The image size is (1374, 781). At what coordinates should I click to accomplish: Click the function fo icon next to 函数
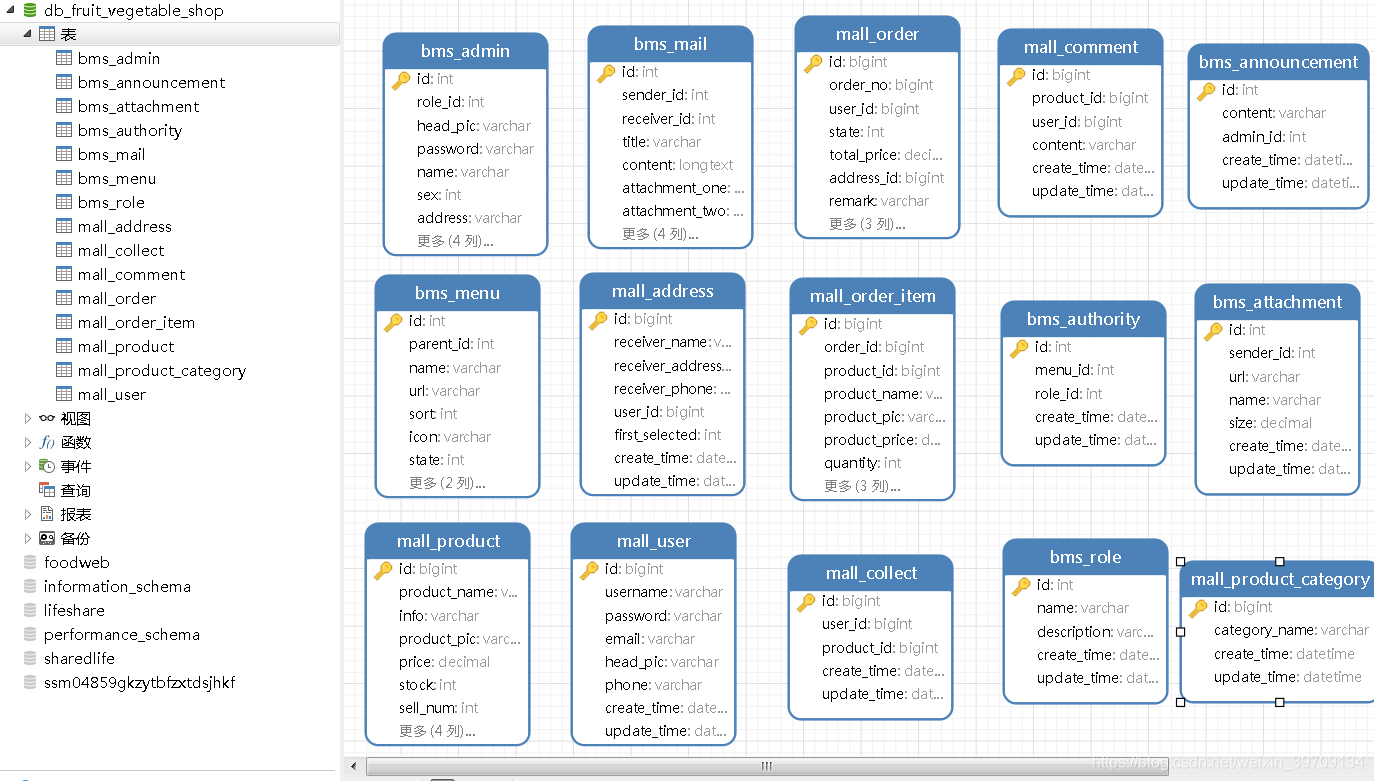point(47,442)
